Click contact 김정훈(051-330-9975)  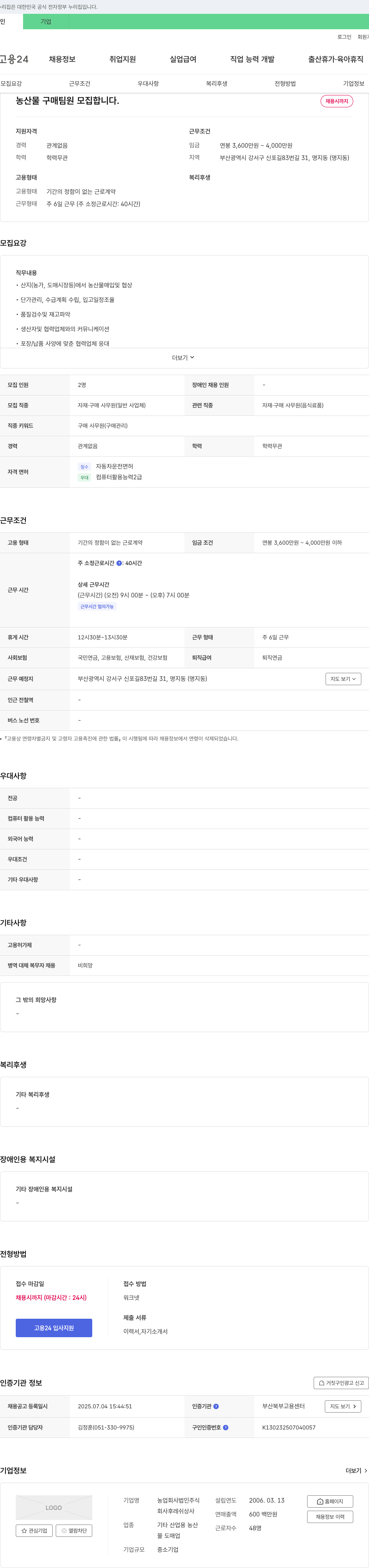106,1427
